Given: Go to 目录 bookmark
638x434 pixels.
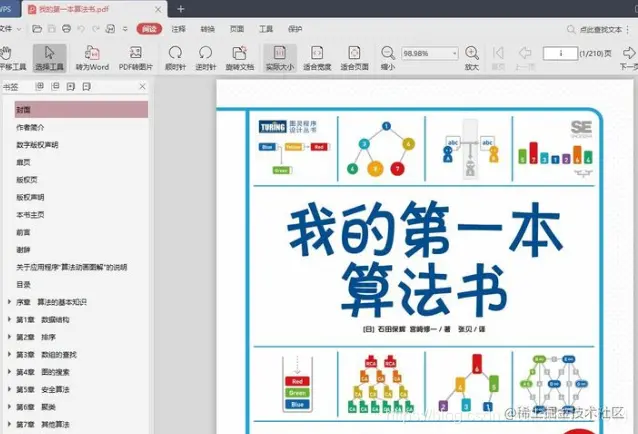Looking at the screenshot, I should pyautogui.click(x=23, y=285).
